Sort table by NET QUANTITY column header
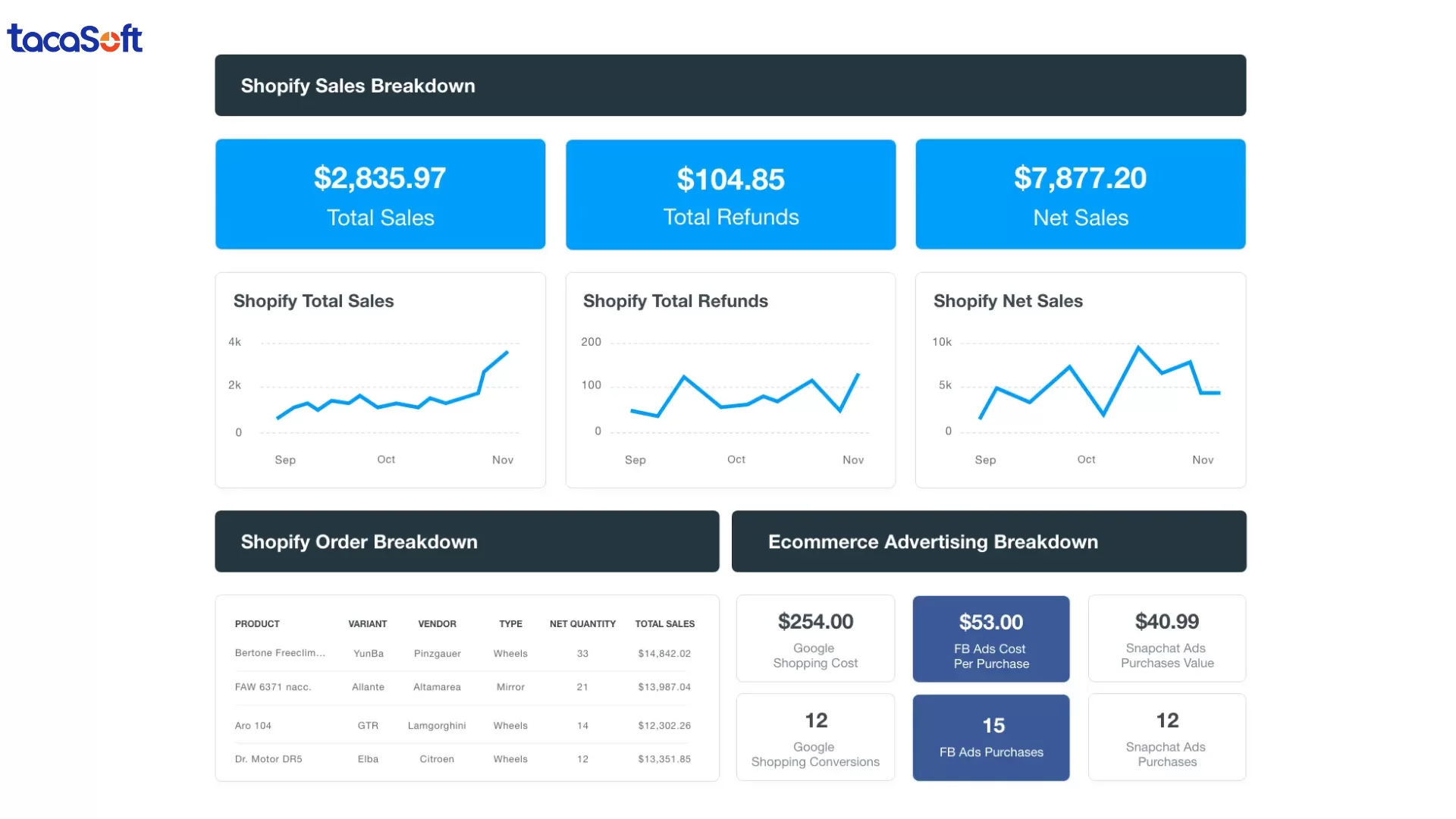 click(582, 624)
